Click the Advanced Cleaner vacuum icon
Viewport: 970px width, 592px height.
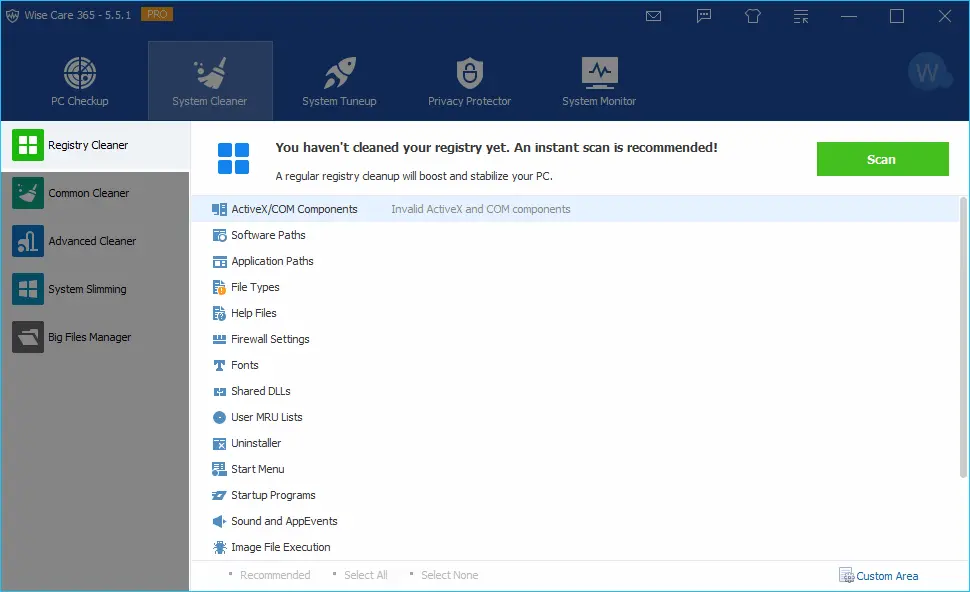click(x=28, y=241)
